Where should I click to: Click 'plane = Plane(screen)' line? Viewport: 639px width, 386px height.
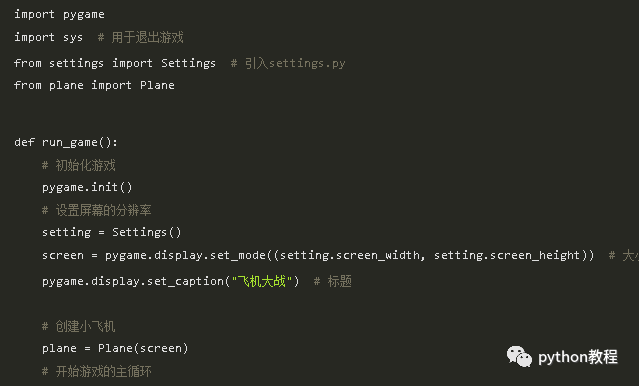(x=115, y=349)
